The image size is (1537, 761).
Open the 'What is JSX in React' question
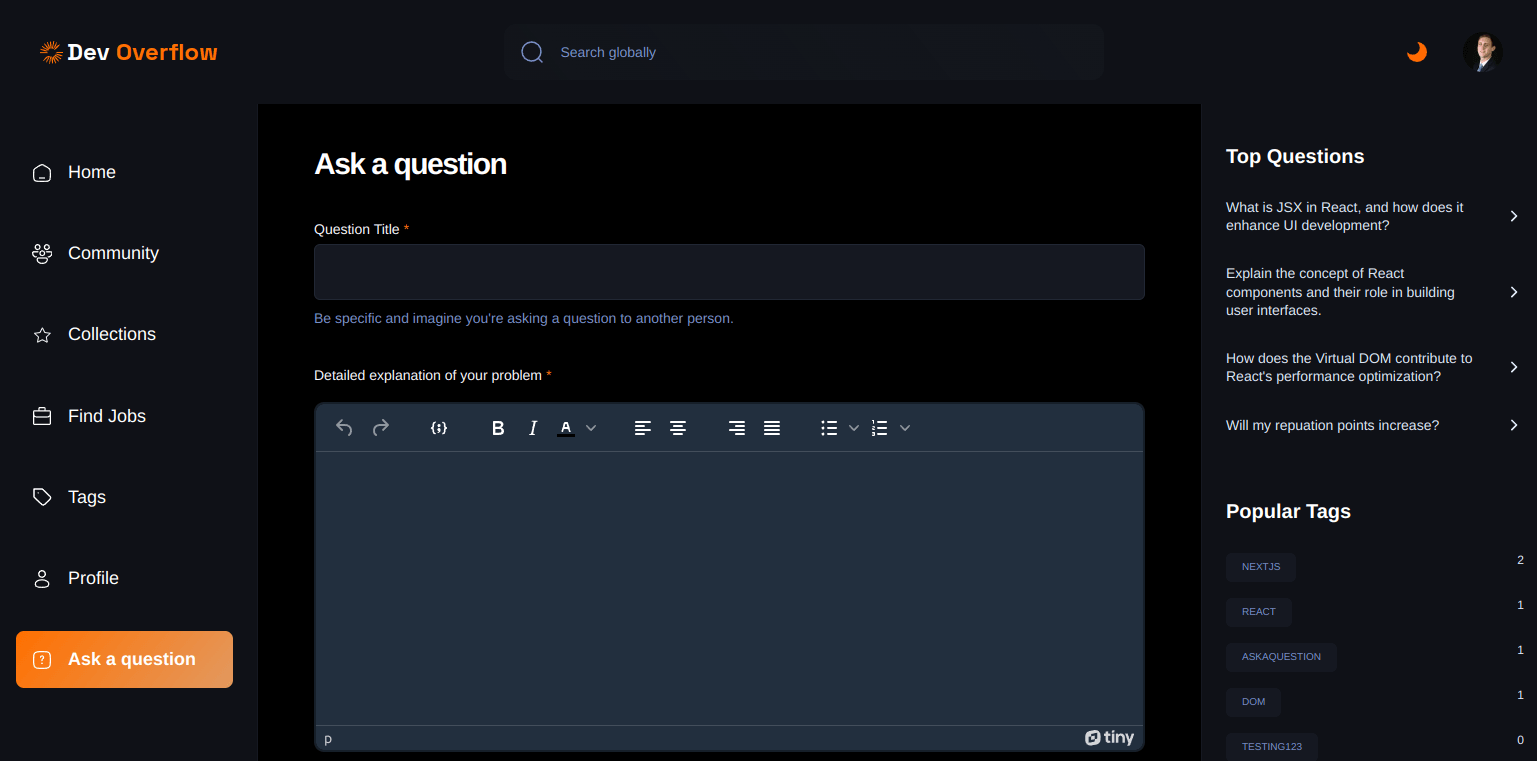[1344, 216]
